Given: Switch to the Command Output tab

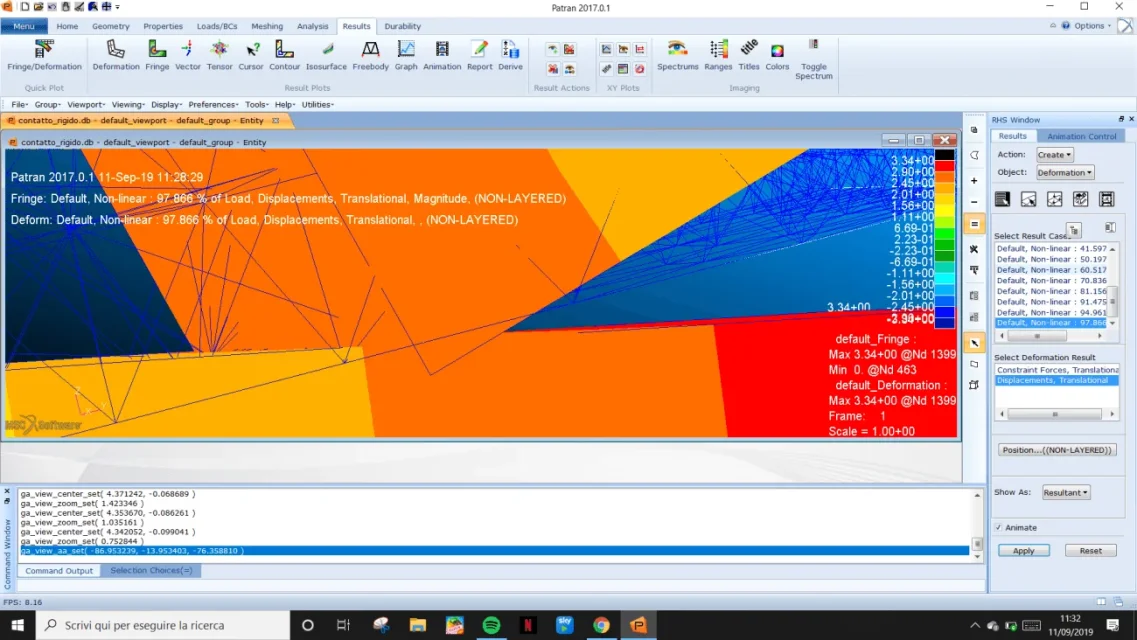Looking at the screenshot, I should (x=59, y=570).
